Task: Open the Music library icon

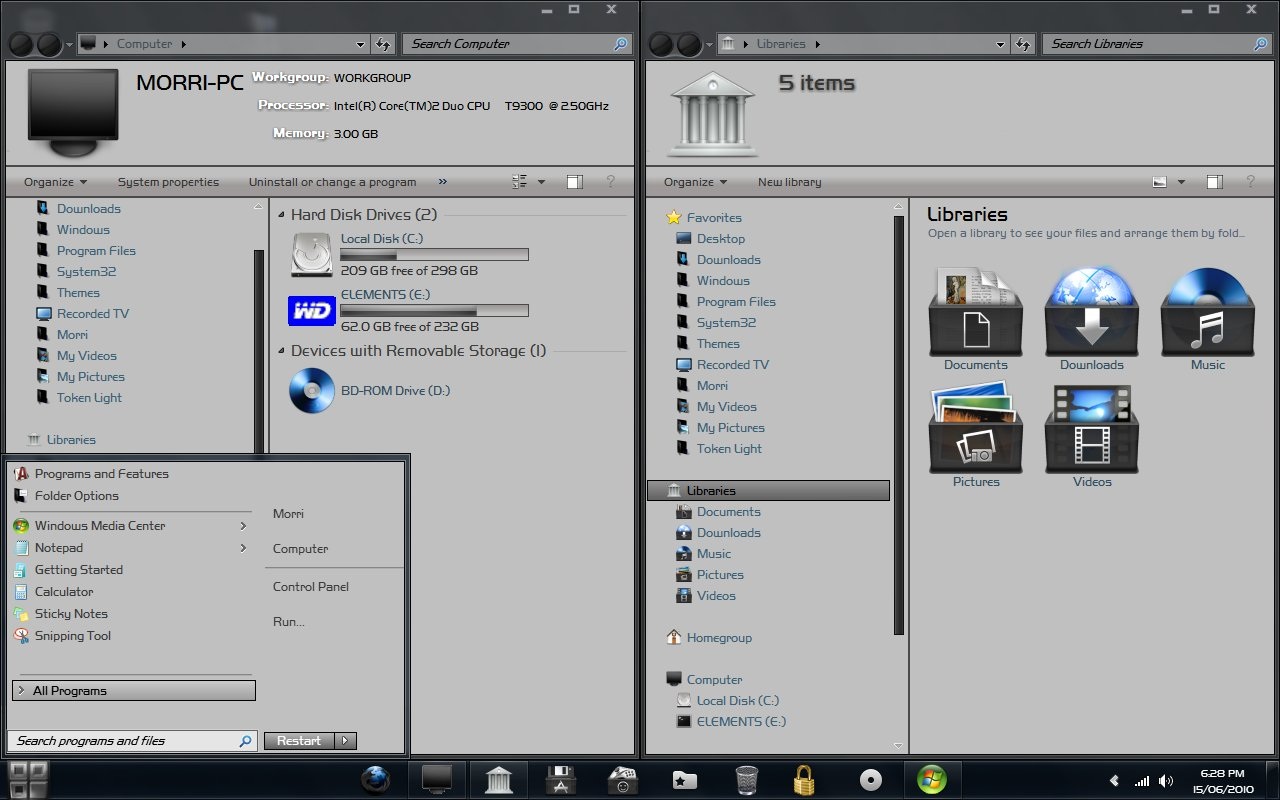Action: 1207,310
